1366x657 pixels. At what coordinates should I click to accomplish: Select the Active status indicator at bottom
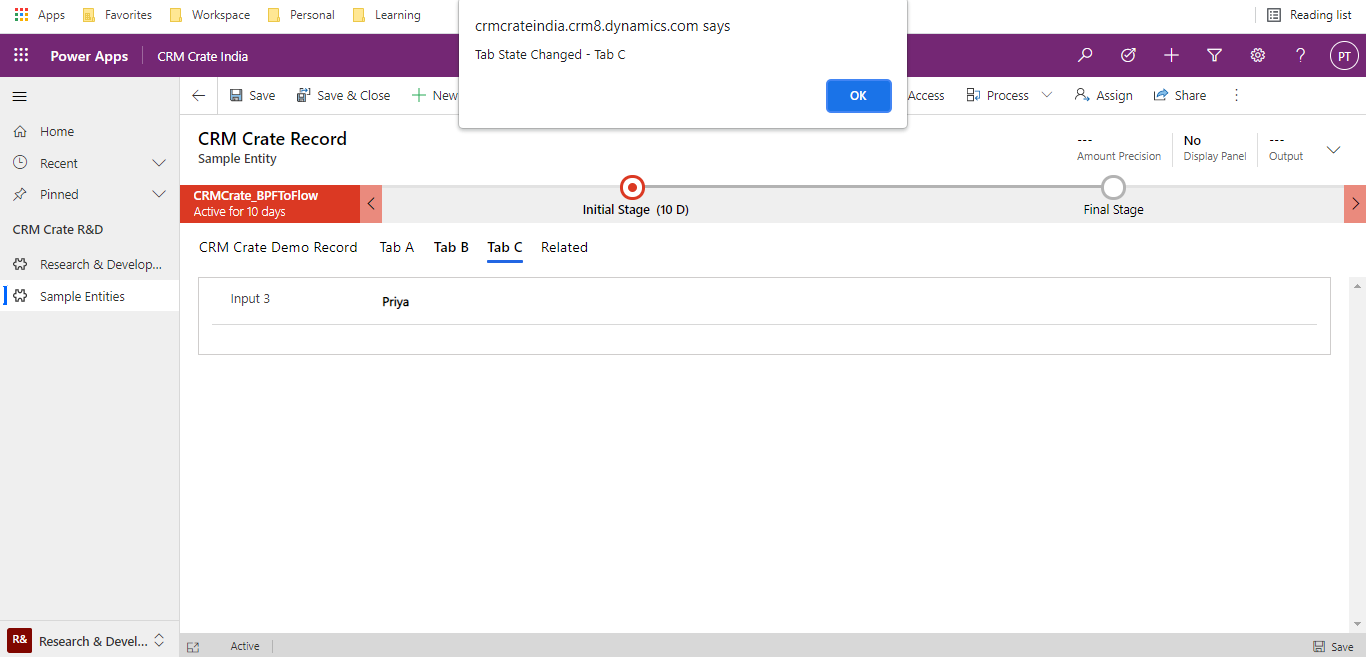point(244,645)
